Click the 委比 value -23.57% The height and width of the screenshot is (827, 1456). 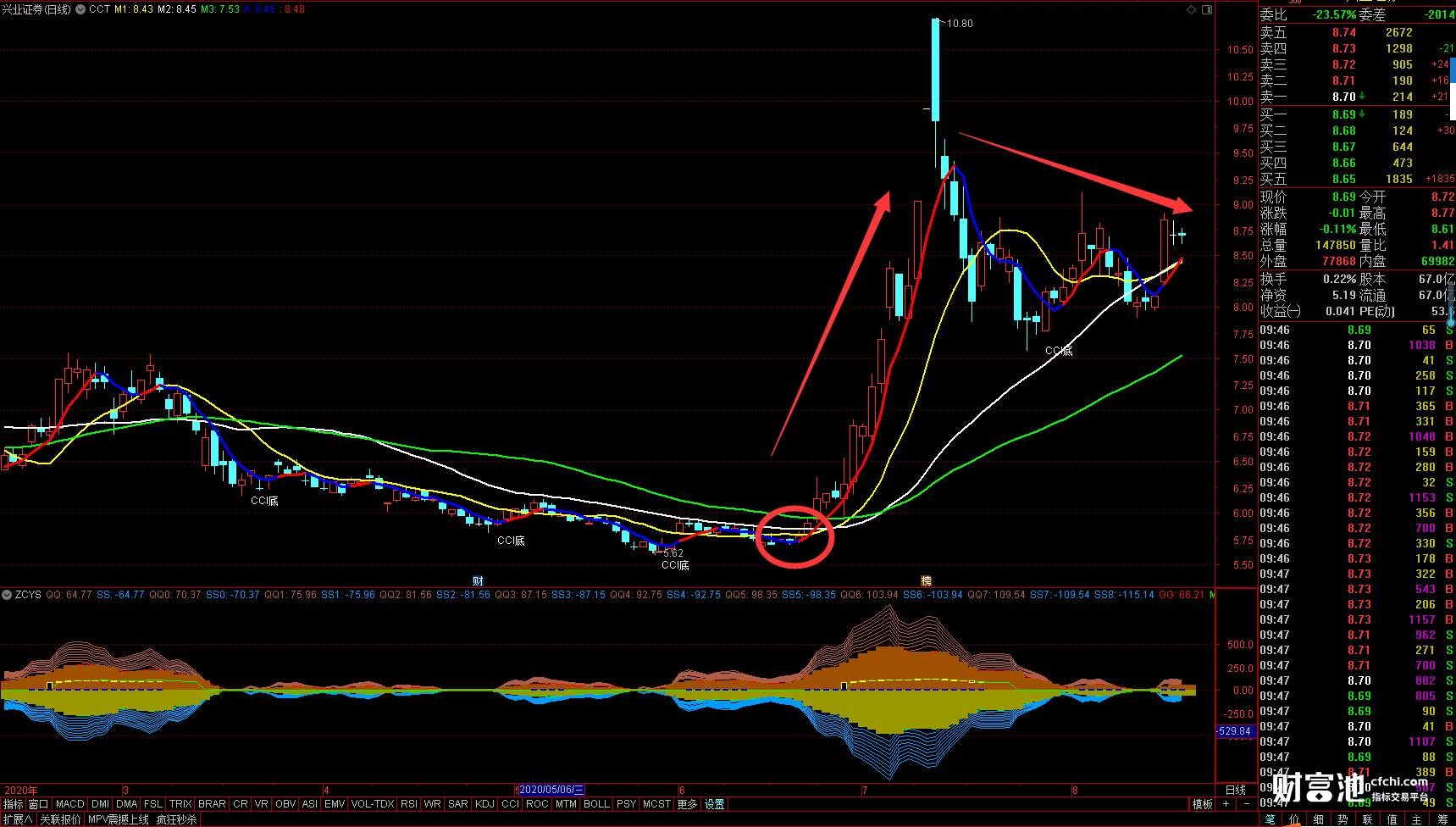1336,14
